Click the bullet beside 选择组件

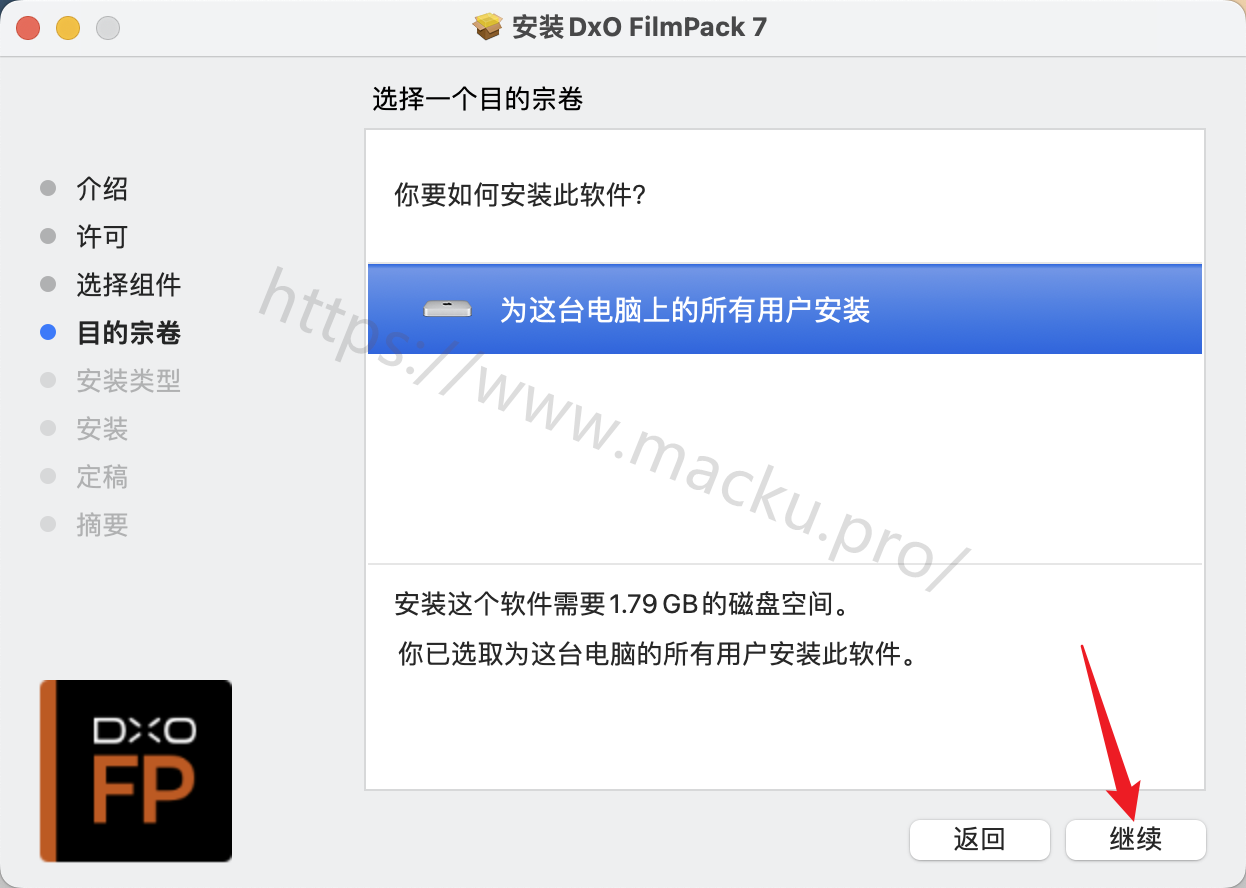tap(48, 285)
